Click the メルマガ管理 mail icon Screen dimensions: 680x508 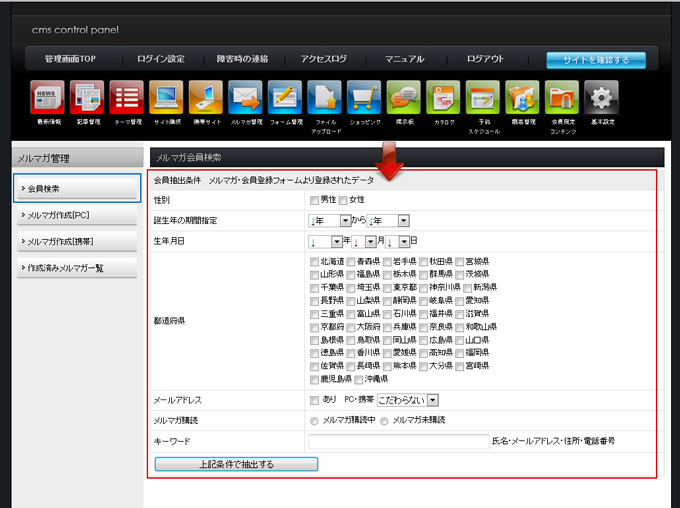coord(245,97)
